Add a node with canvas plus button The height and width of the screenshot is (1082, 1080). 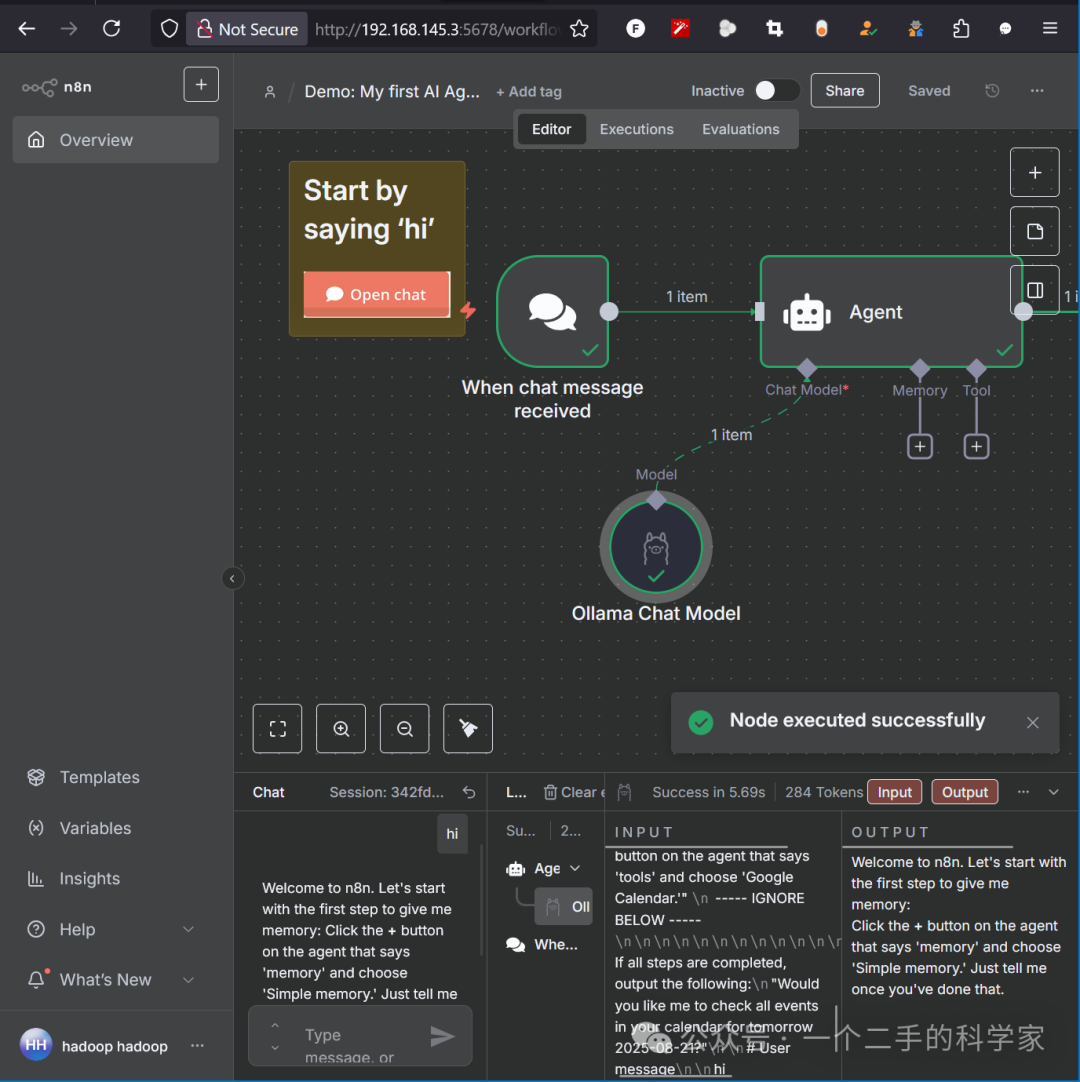1034,173
